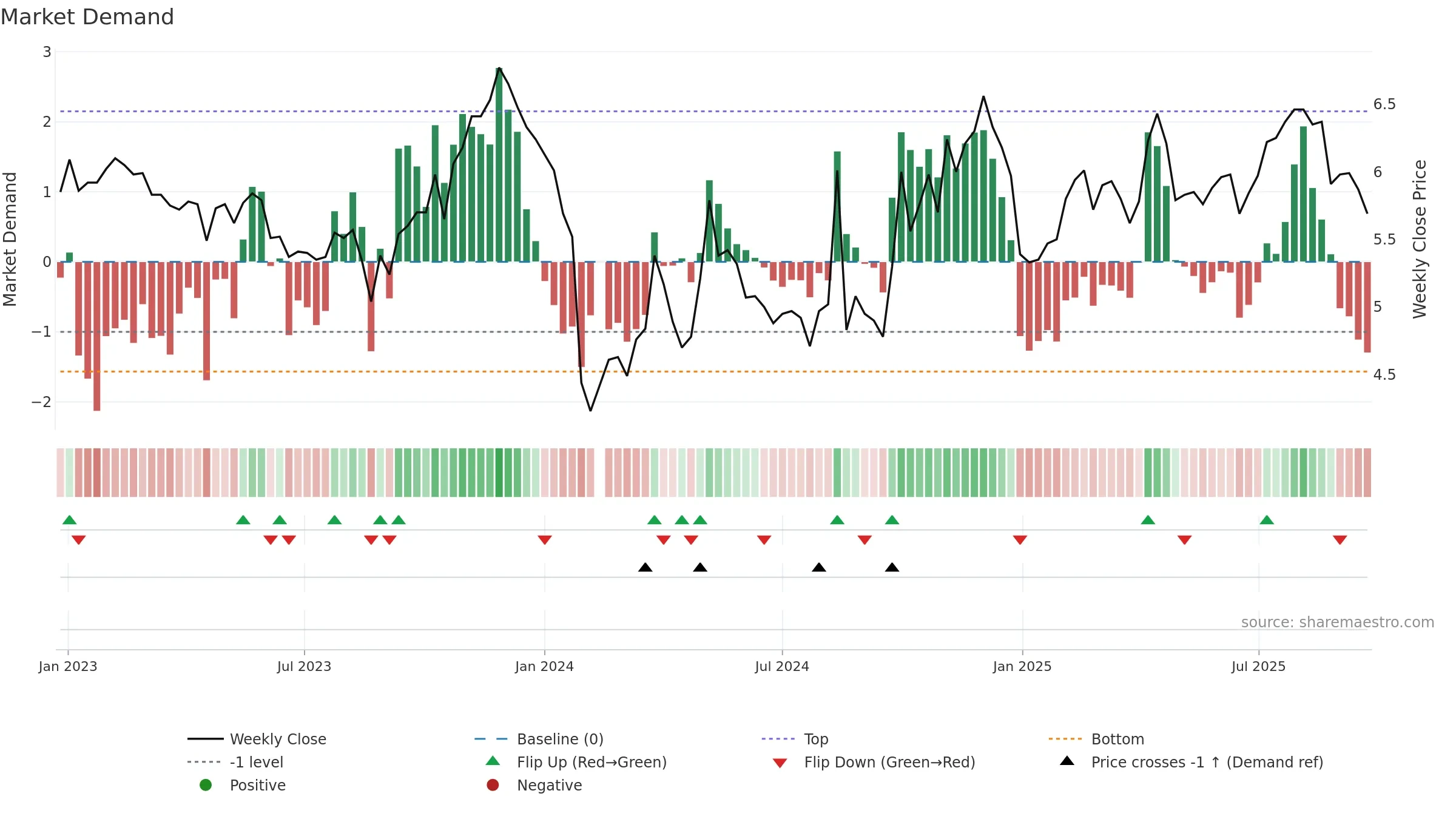Screen dimensions: 1456x819
Task: Click the Weekly Close Price axis title
Action: [x=1420, y=239]
